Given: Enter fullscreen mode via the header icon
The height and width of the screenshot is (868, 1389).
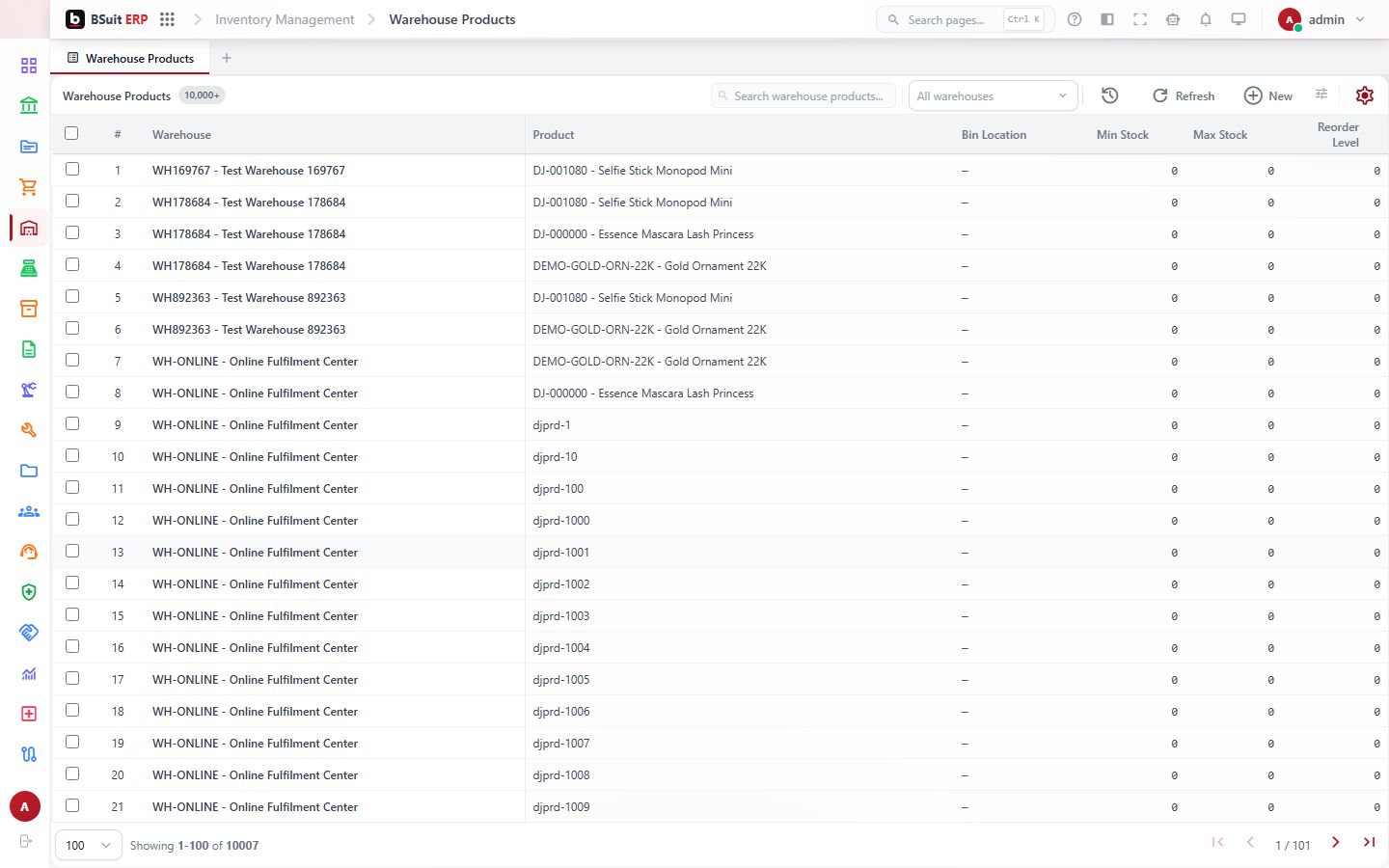Looking at the screenshot, I should point(1140,19).
